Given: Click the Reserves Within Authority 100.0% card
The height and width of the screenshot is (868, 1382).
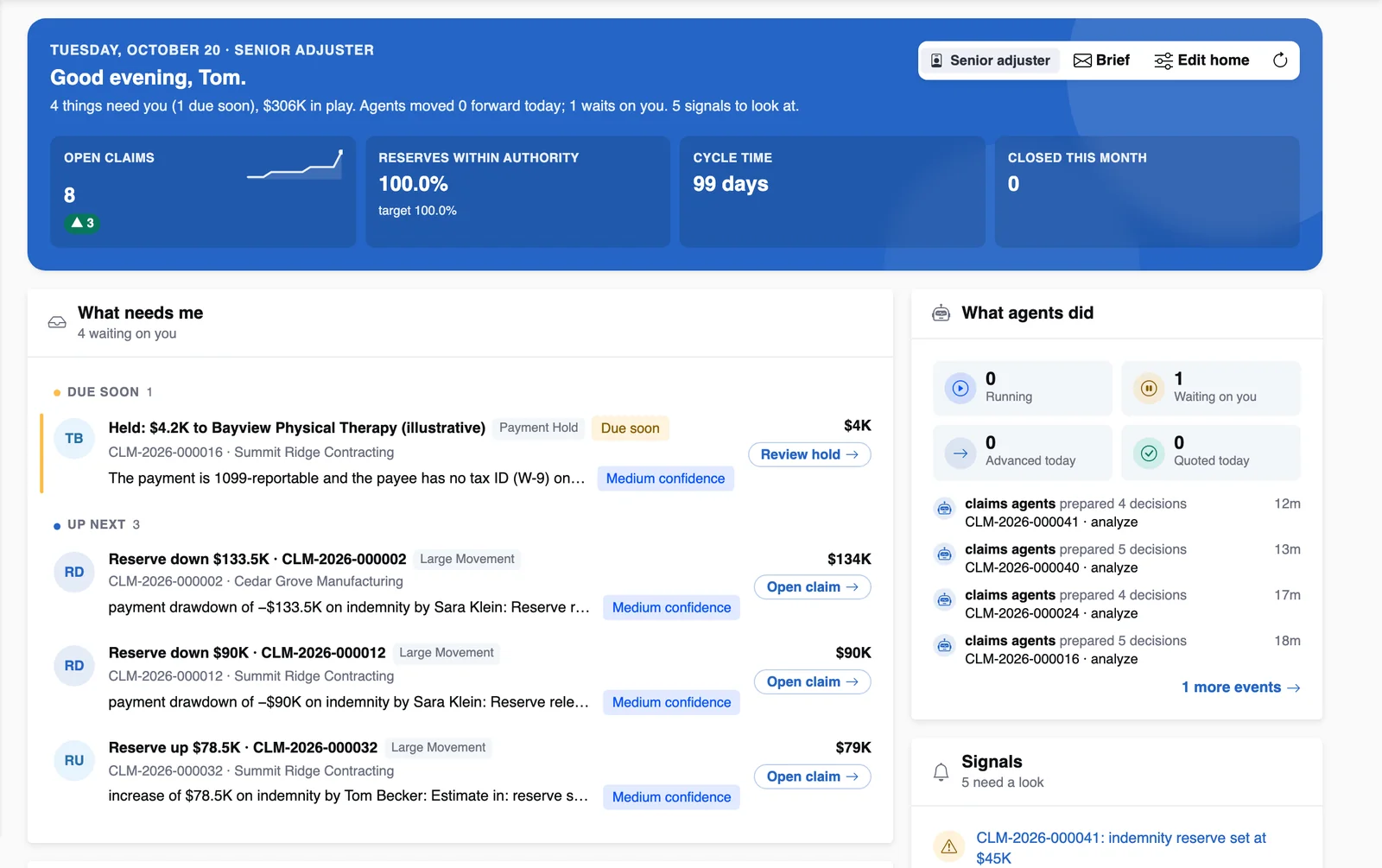Looking at the screenshot, I should click(x=517, y=192).
